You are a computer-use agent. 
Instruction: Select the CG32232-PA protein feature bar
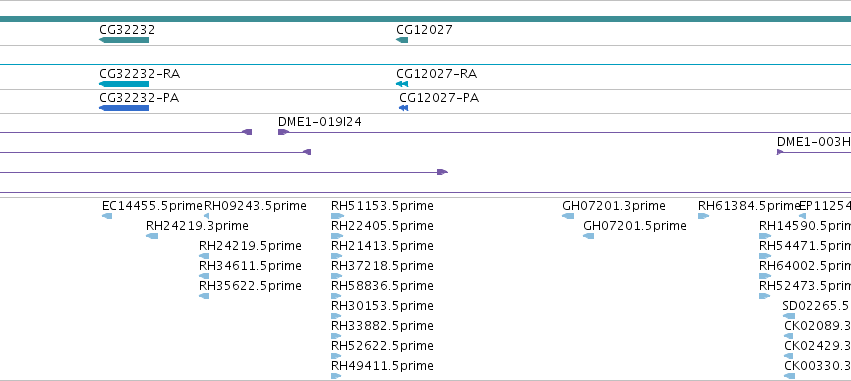click(x=124, y=108)
